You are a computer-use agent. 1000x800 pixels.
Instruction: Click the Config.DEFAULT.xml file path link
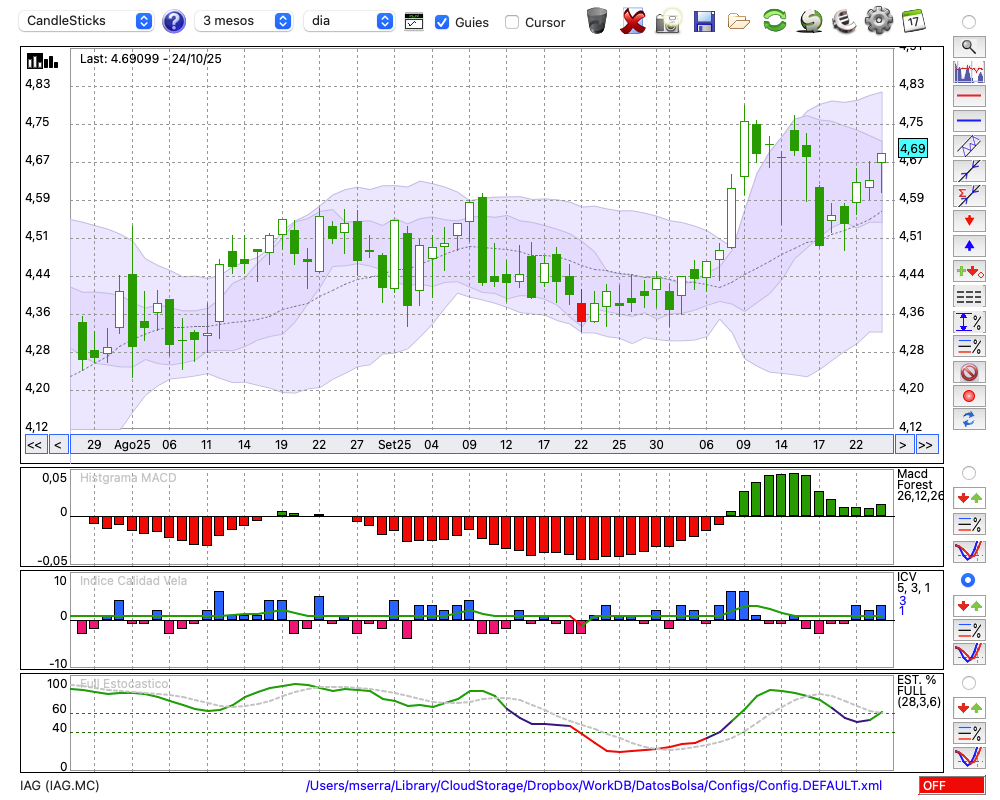(x=594, y=786)
